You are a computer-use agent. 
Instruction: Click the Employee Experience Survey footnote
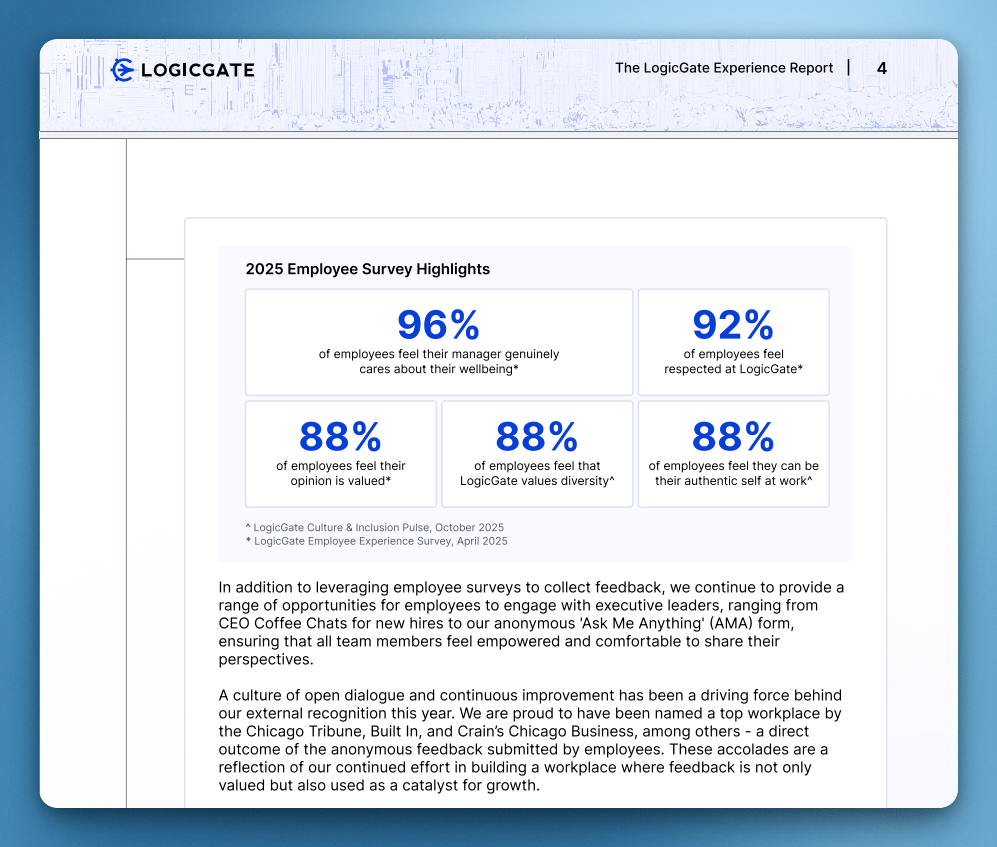click(x=376, y=541)
